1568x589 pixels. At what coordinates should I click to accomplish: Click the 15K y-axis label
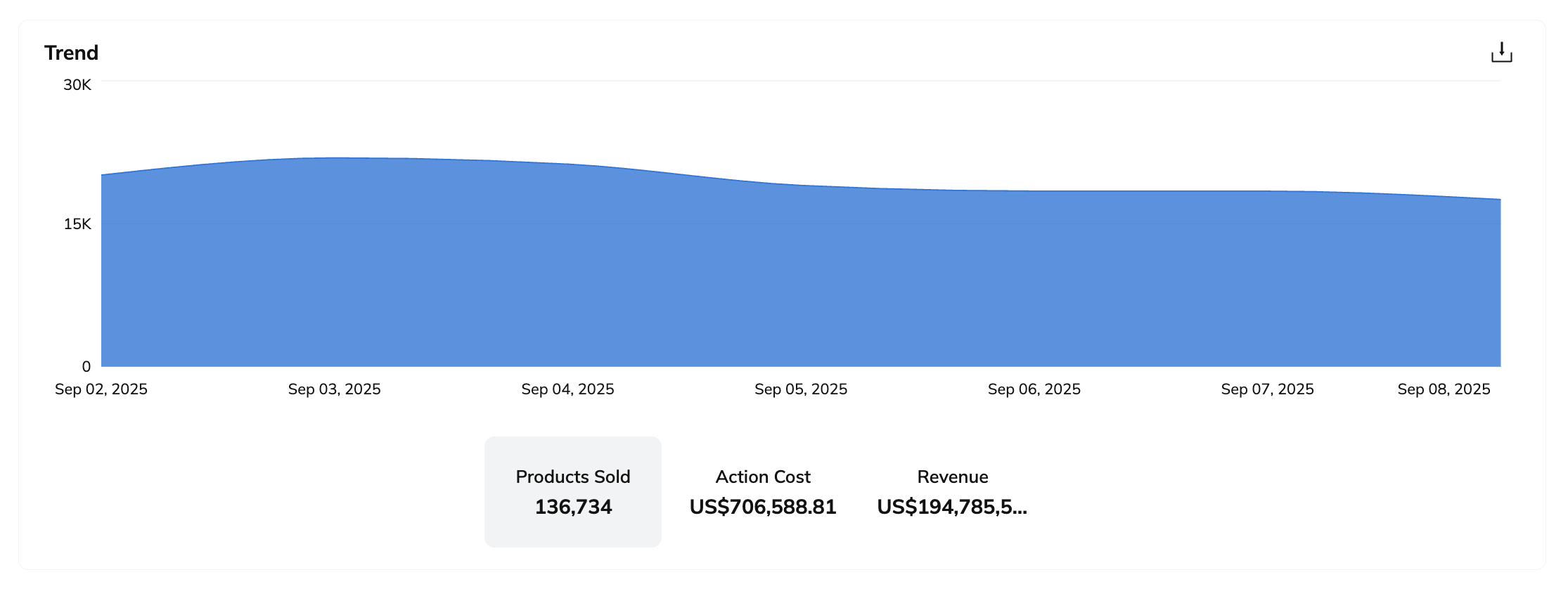(x=77, y=224)
